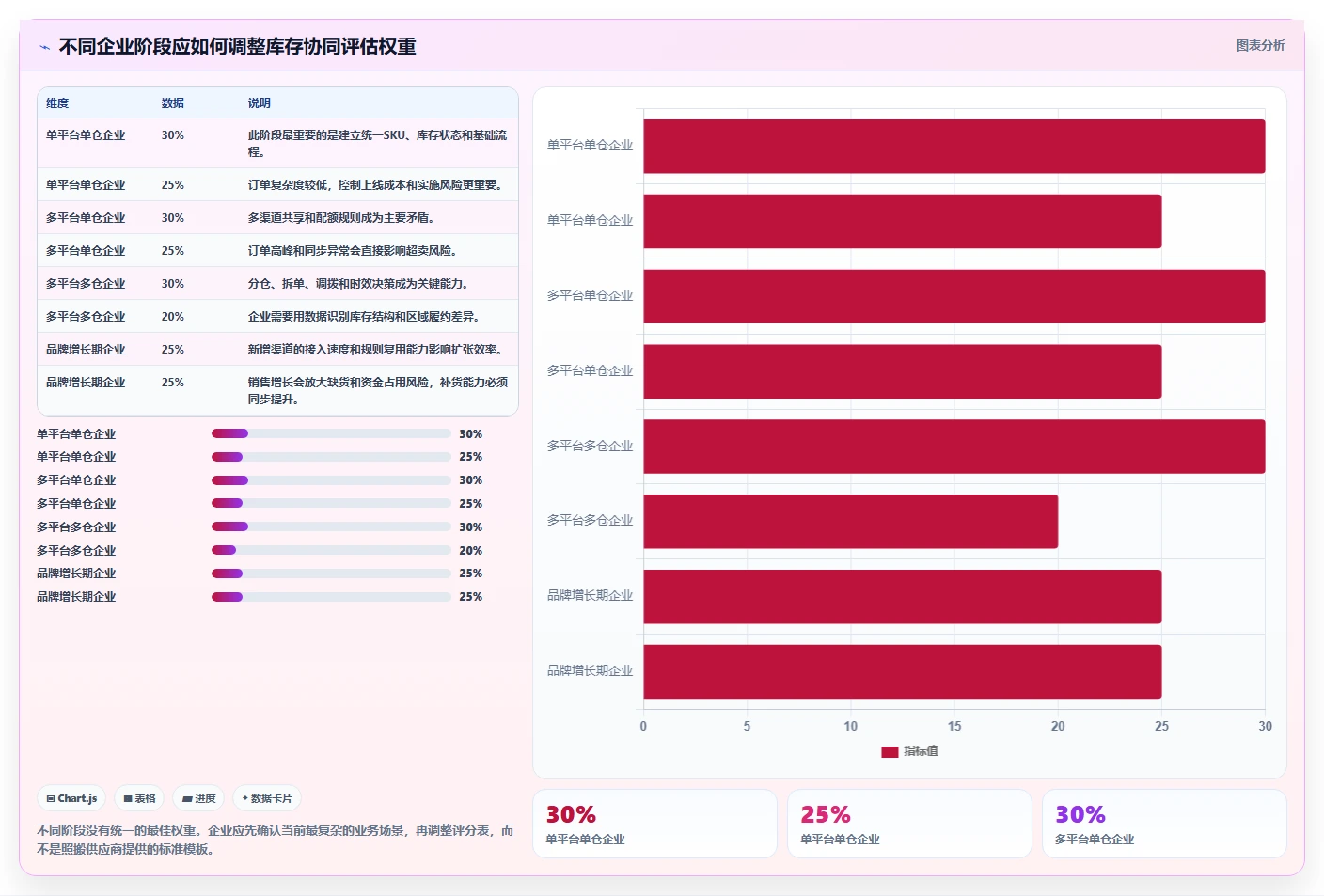Select the 进度 tag chip
The height and width of the screenshot is (896, 1324).
(198, 798)
